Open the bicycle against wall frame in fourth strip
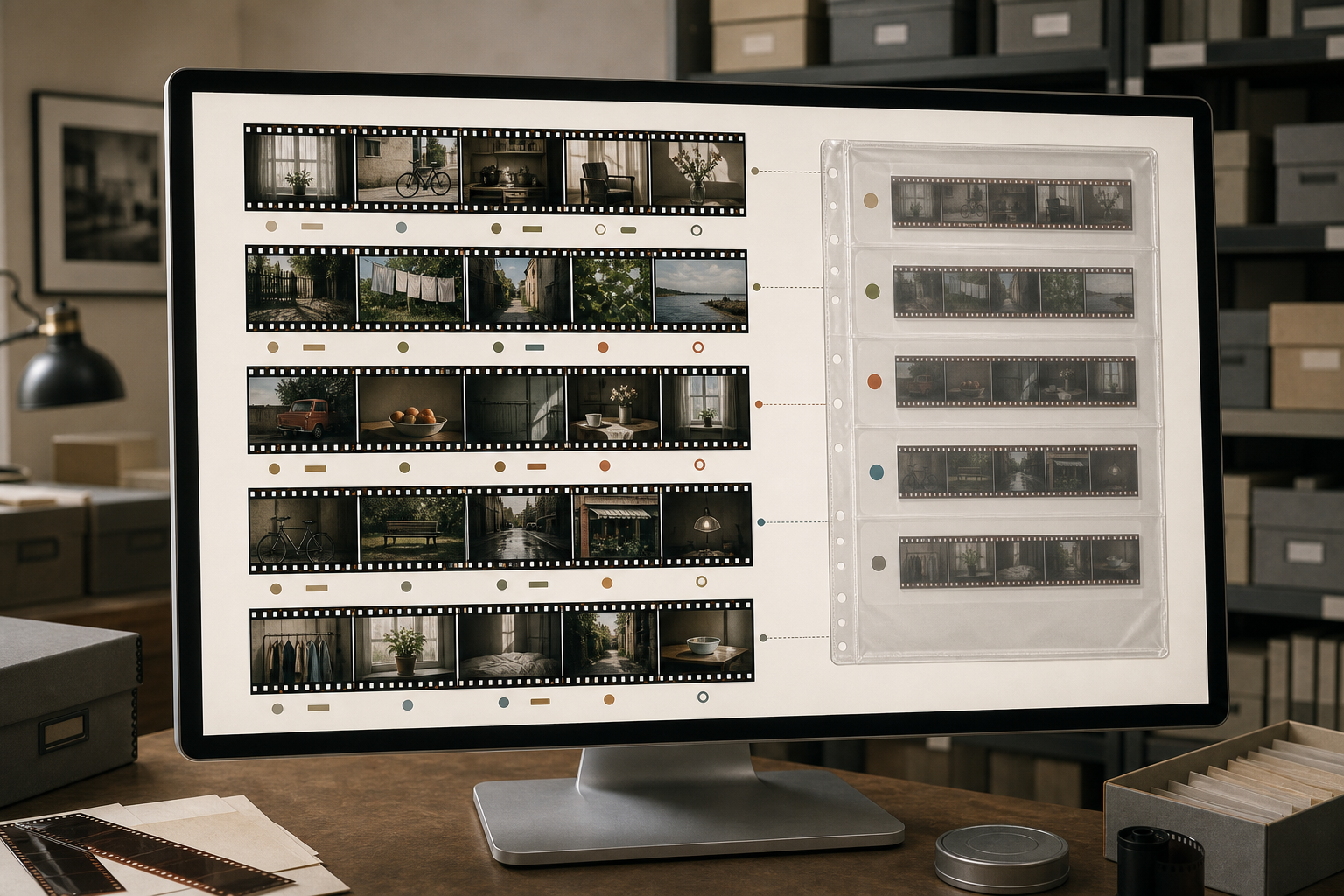This screenshot has height=896, width=1344. (x=304, y=529)
